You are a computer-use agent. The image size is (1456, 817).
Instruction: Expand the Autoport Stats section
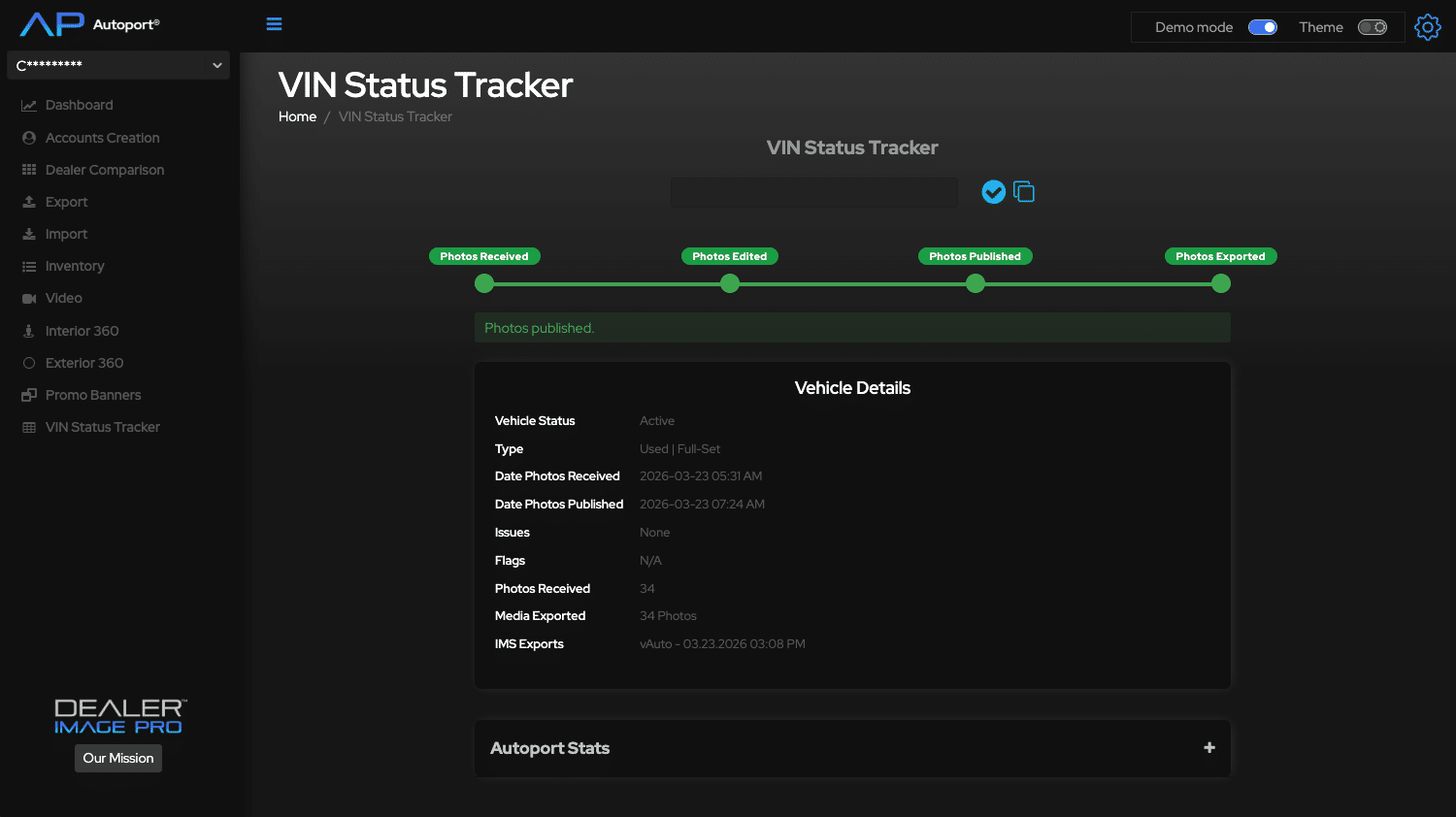pyautogui.click(x=1208, y=748)
